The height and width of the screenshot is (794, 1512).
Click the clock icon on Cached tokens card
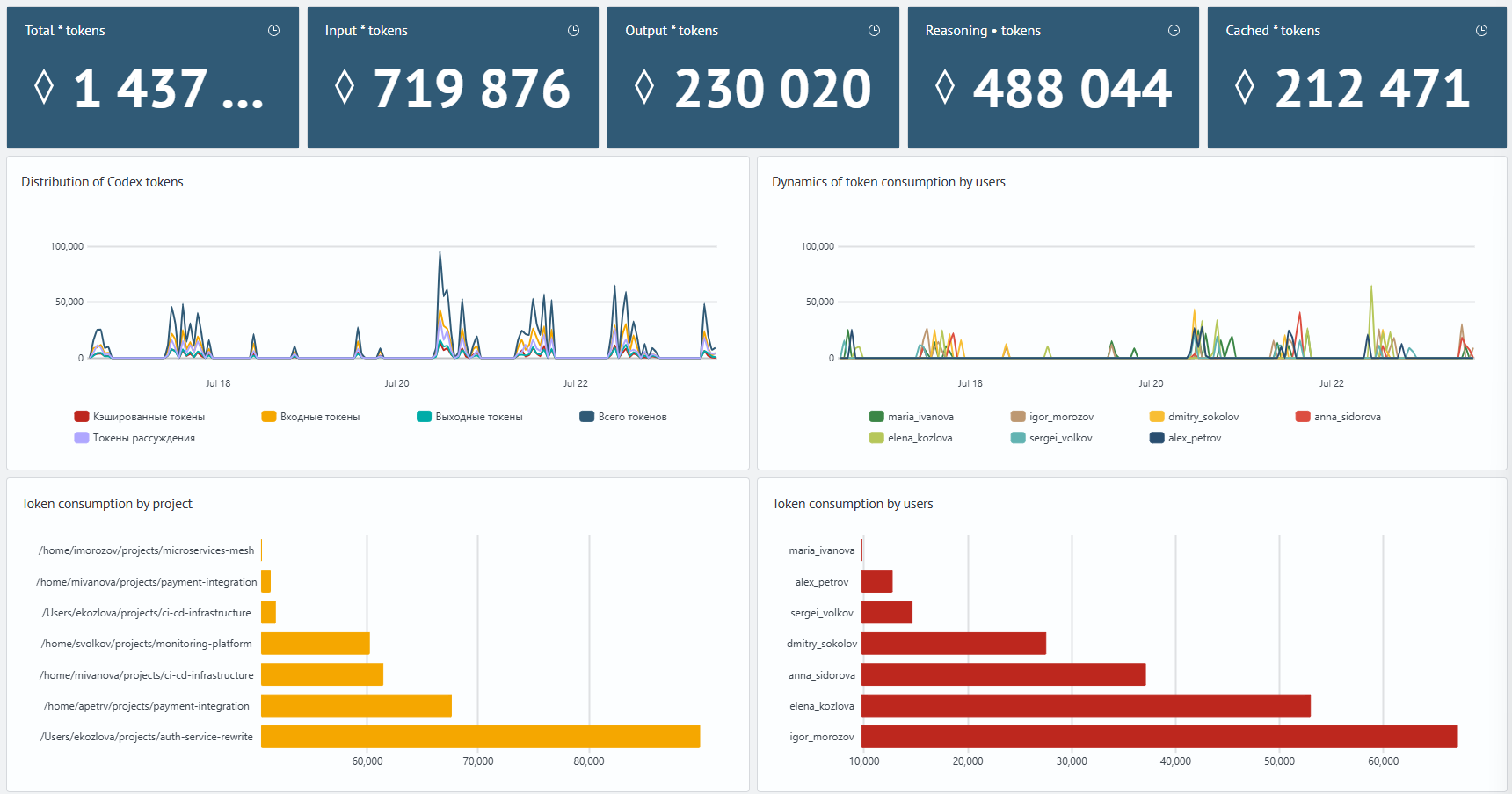pos(1481,31)
